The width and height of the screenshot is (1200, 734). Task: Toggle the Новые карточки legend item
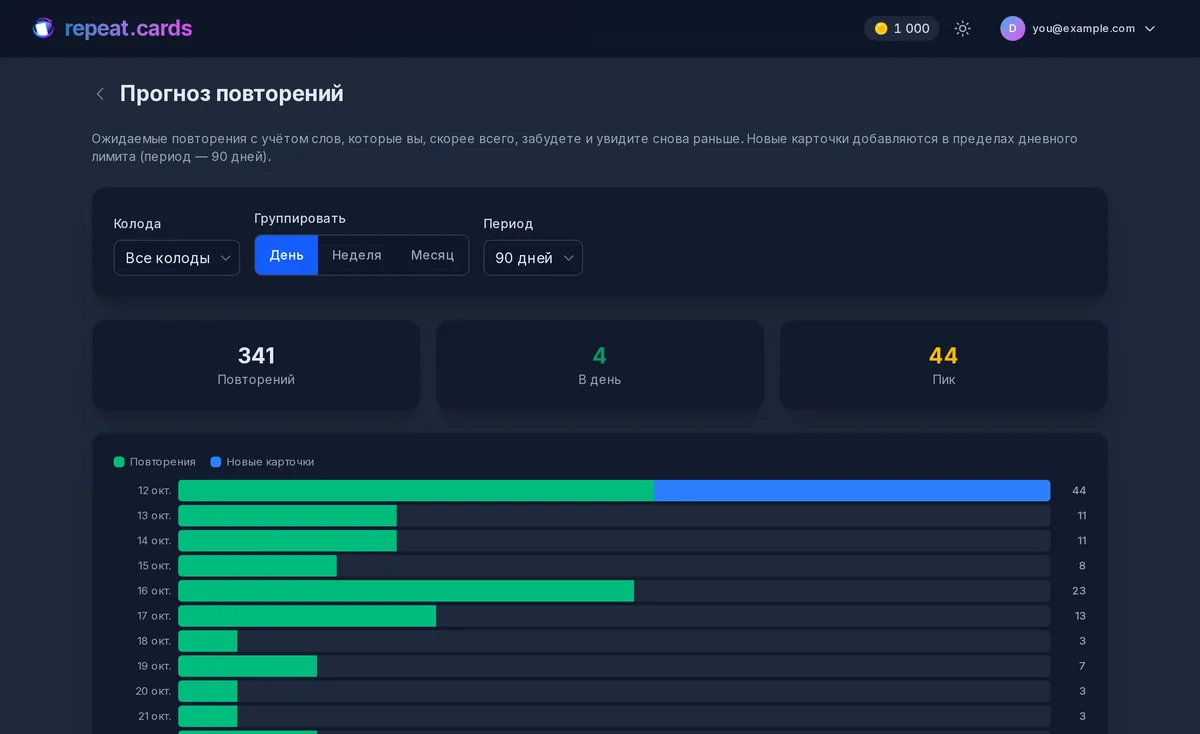tap(262, 462)
